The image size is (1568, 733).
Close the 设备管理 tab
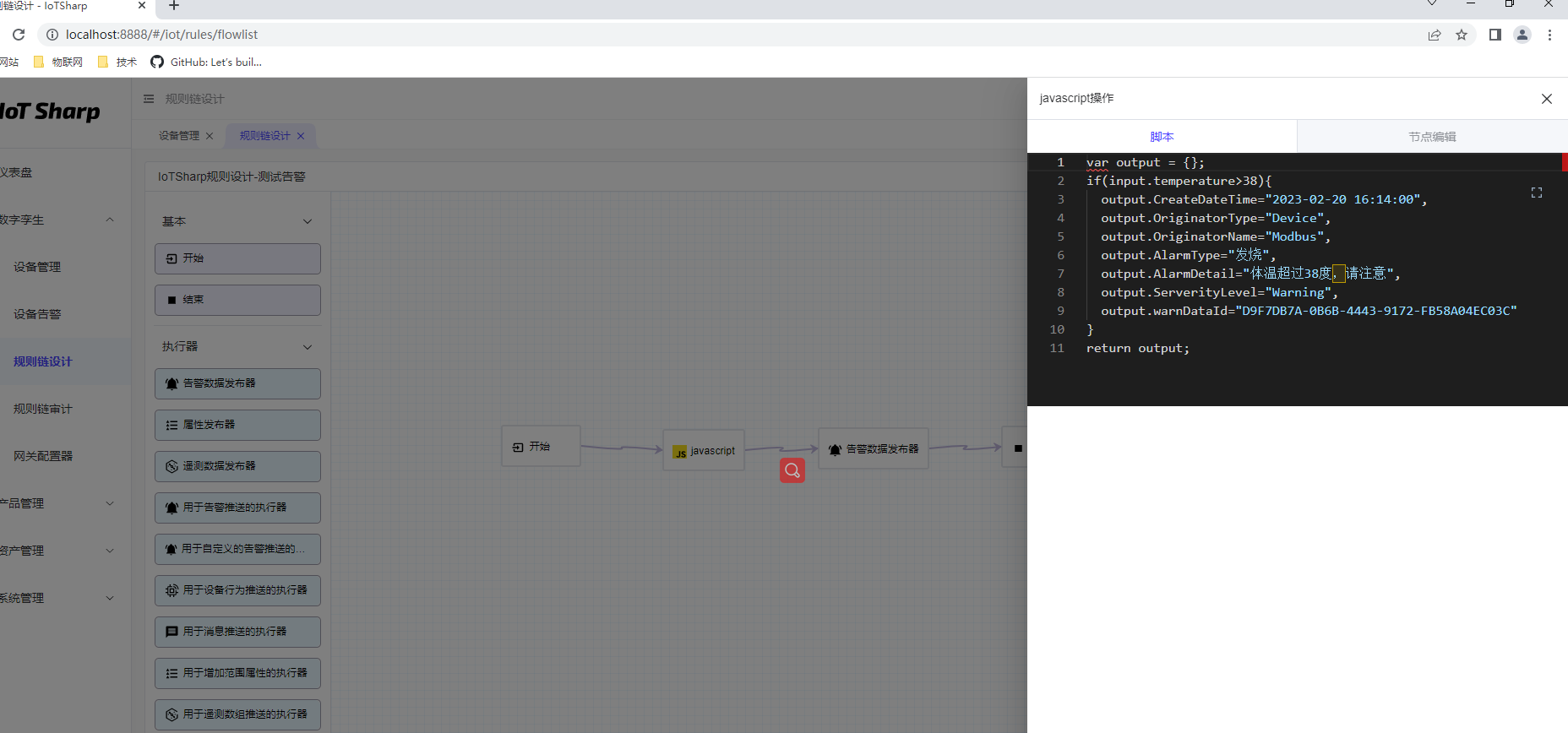coord(210,136)
